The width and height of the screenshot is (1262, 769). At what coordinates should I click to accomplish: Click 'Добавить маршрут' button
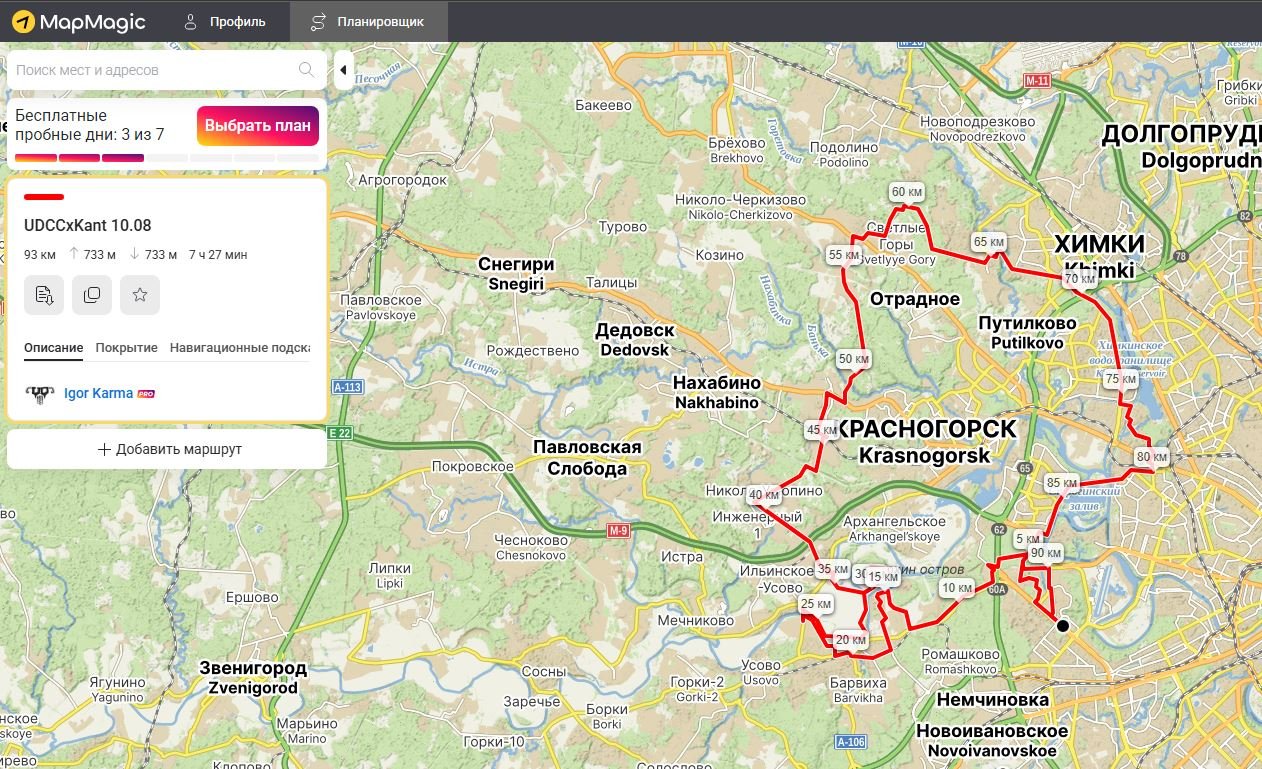[167, 449]
